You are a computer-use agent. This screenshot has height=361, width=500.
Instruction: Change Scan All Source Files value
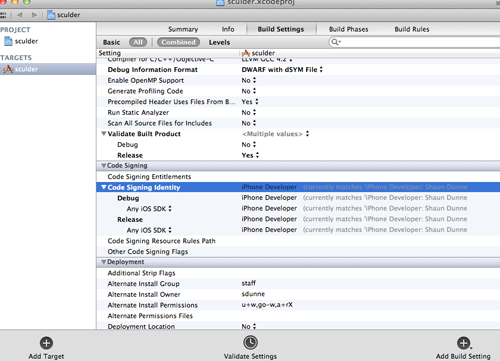click(249, 123)
